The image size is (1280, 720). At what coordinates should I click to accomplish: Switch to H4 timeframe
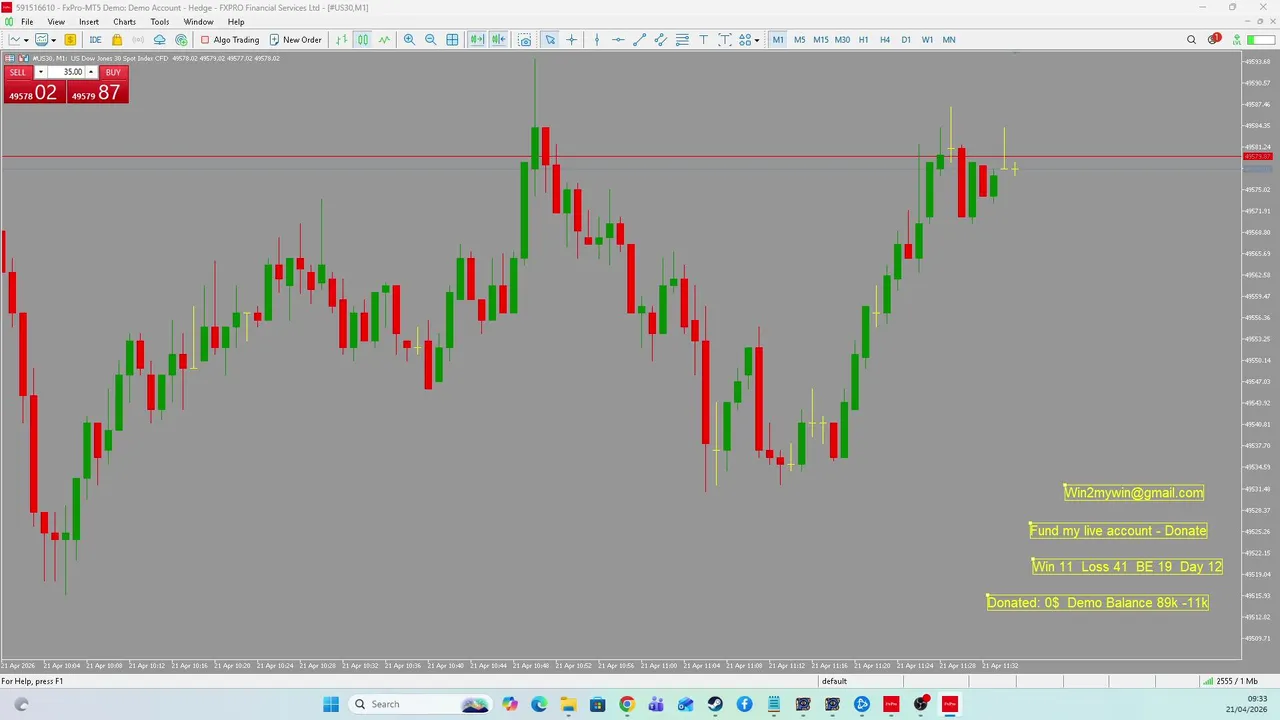click(885, 40)
